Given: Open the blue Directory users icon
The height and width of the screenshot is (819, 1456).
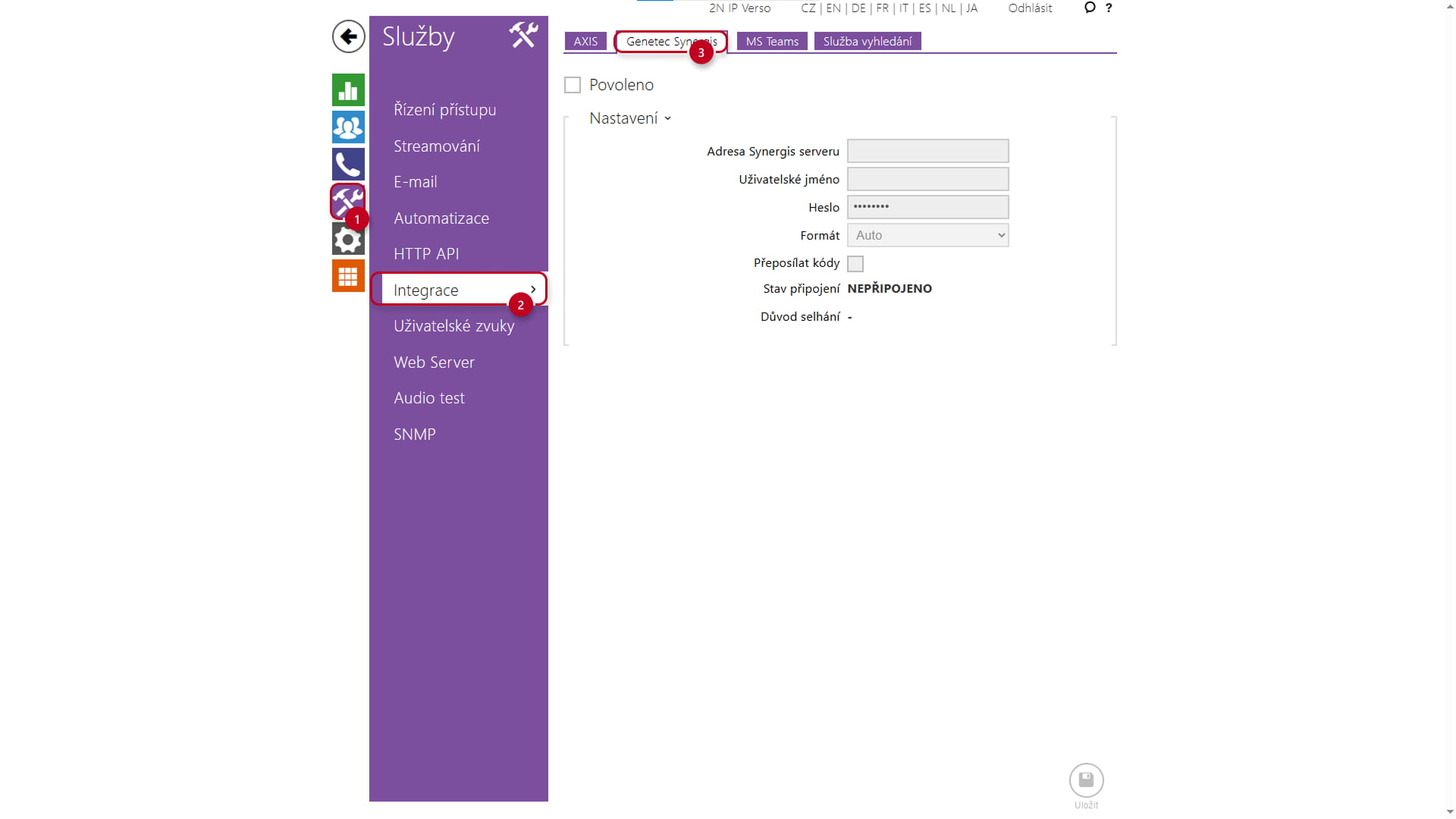Looking at the screenshot, I should coord(348,127).
